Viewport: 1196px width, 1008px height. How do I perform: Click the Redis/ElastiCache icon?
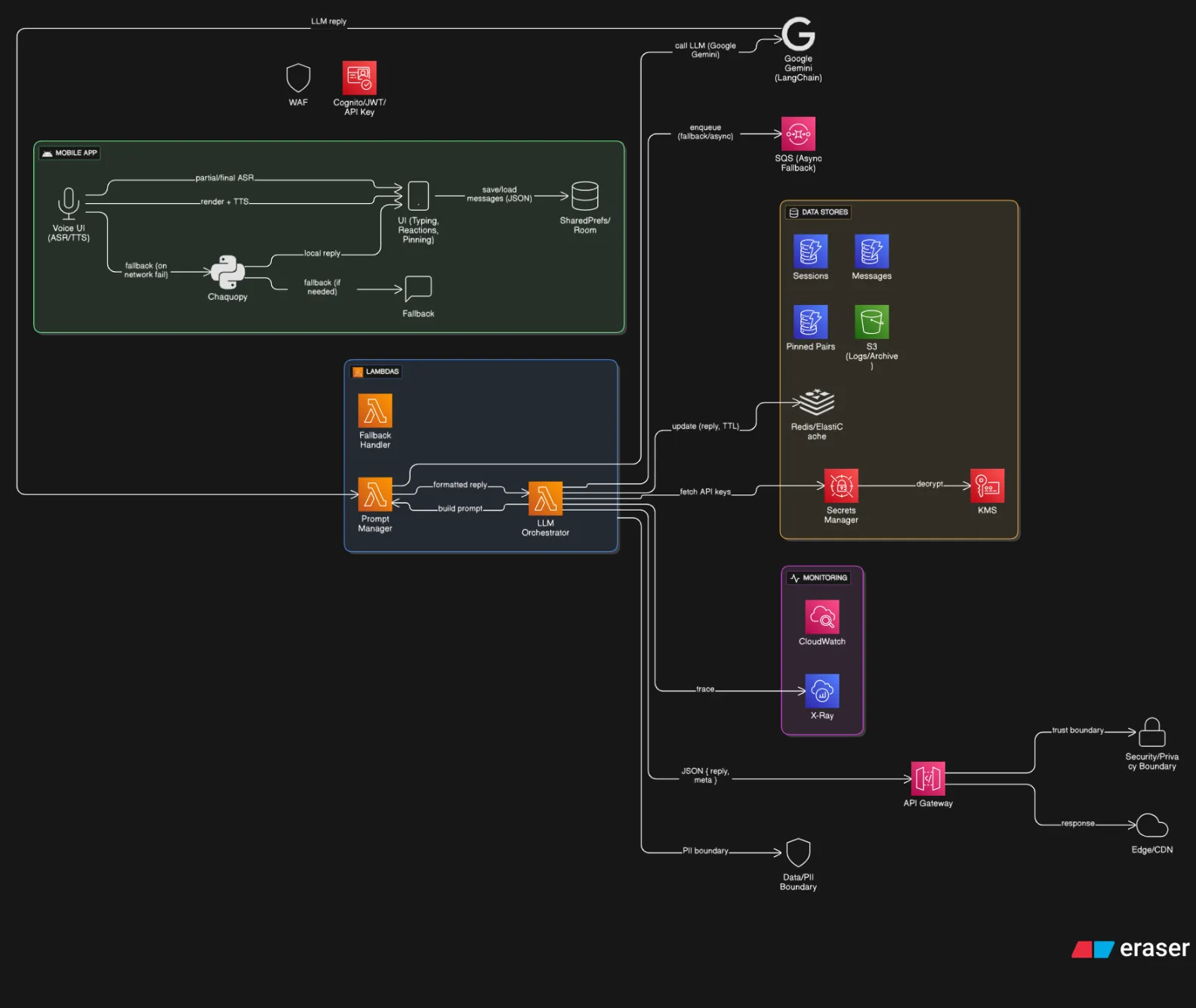[816, 402]
